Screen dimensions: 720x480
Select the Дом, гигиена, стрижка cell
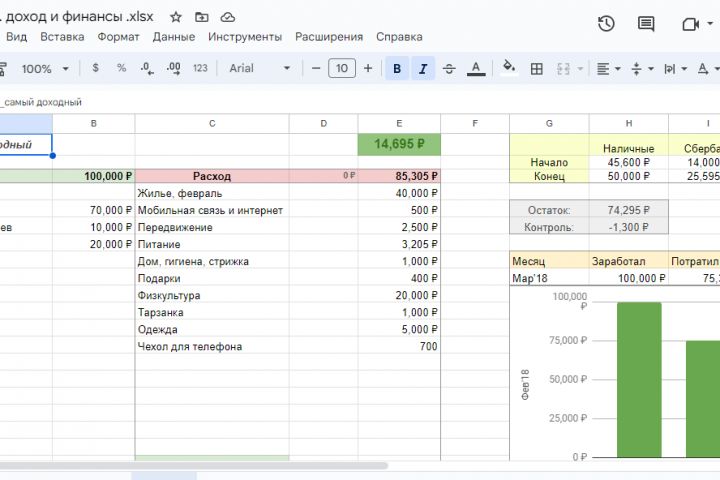point(212,261)
